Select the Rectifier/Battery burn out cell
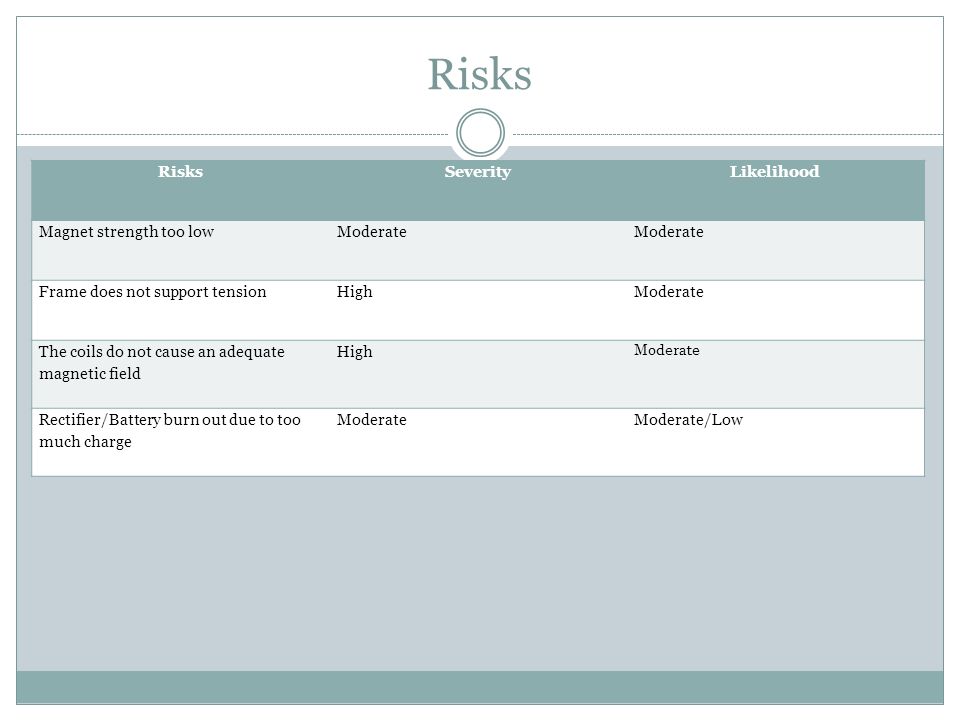Image resolution: width=960 pixels, height=720 pixels. [x=181, y=442]
